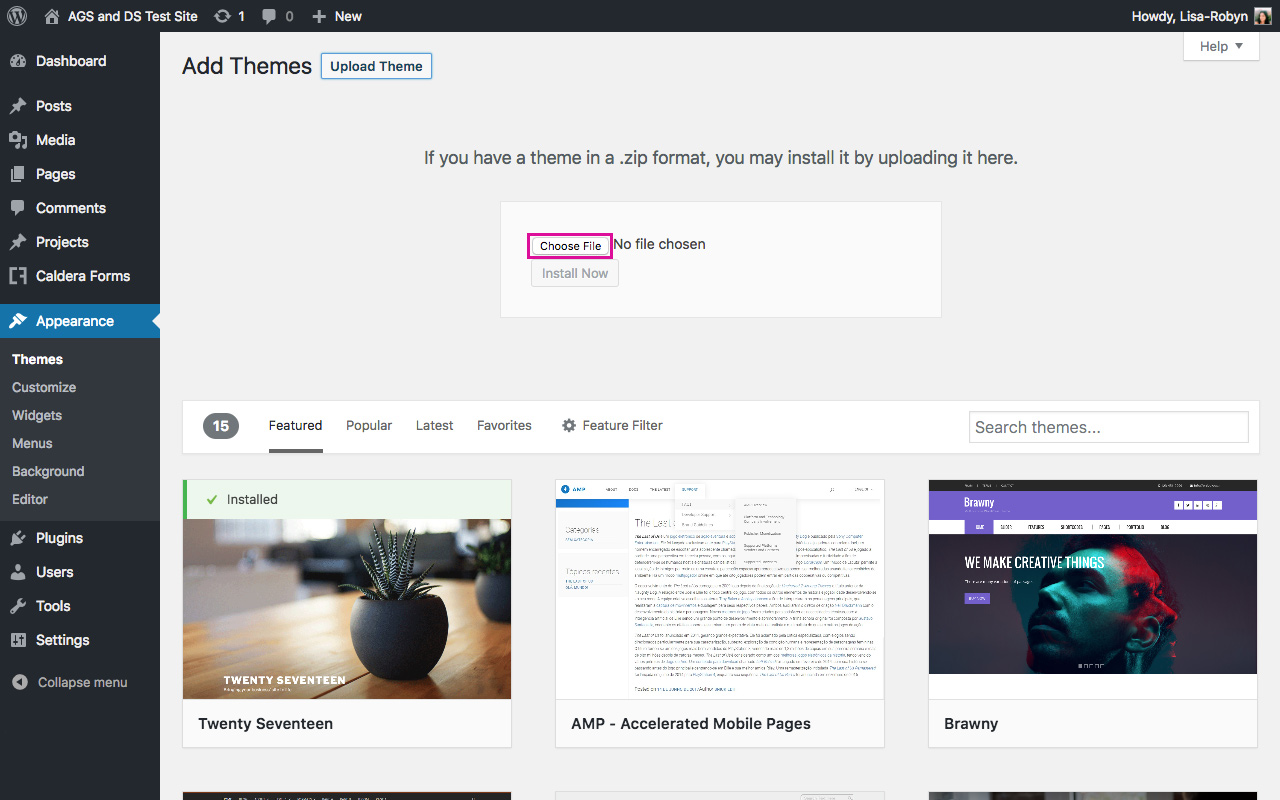
Task: Click the Media icon in sidebar
Action: point(18,140)
